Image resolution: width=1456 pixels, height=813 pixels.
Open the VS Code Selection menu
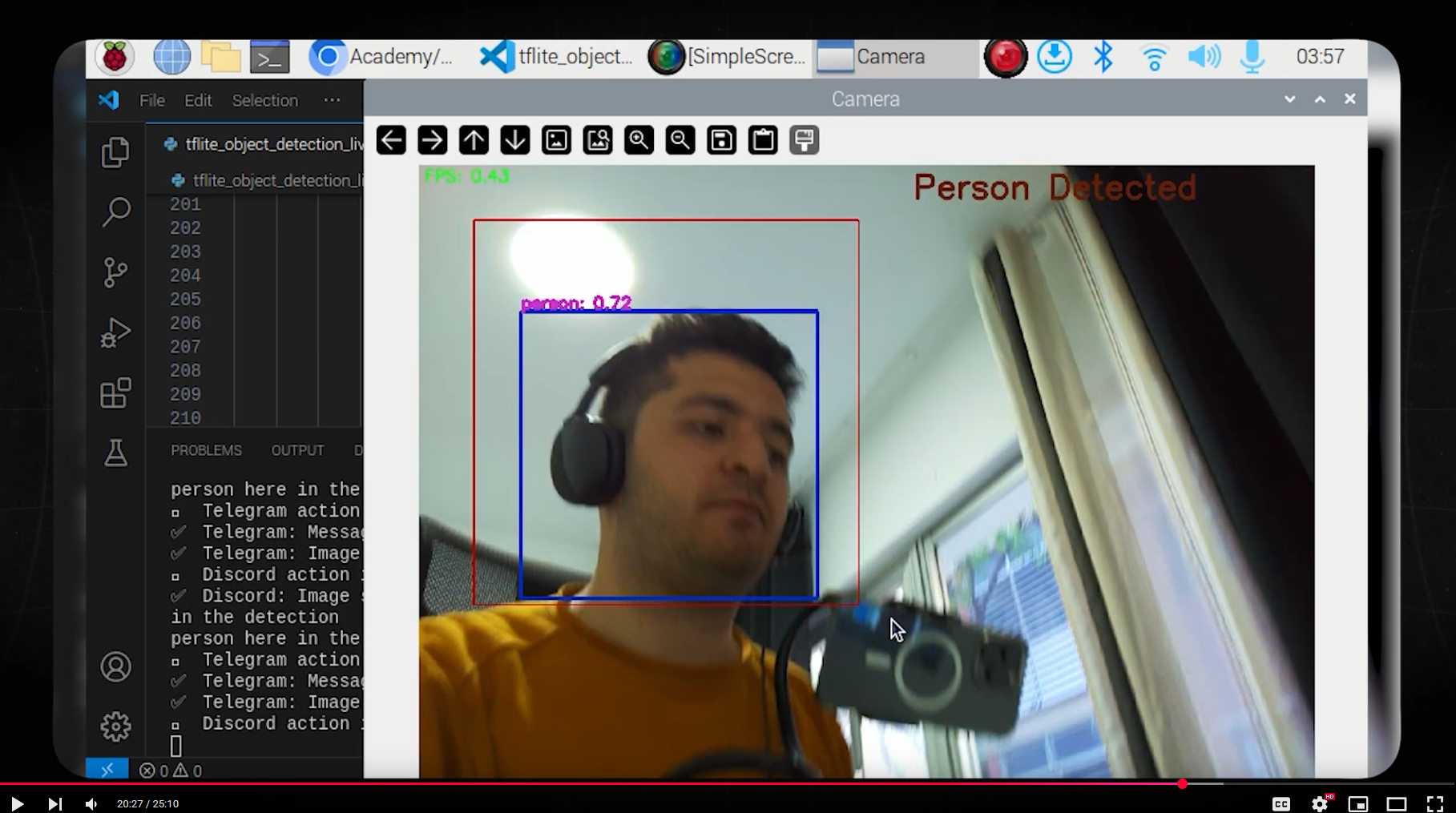264,100
